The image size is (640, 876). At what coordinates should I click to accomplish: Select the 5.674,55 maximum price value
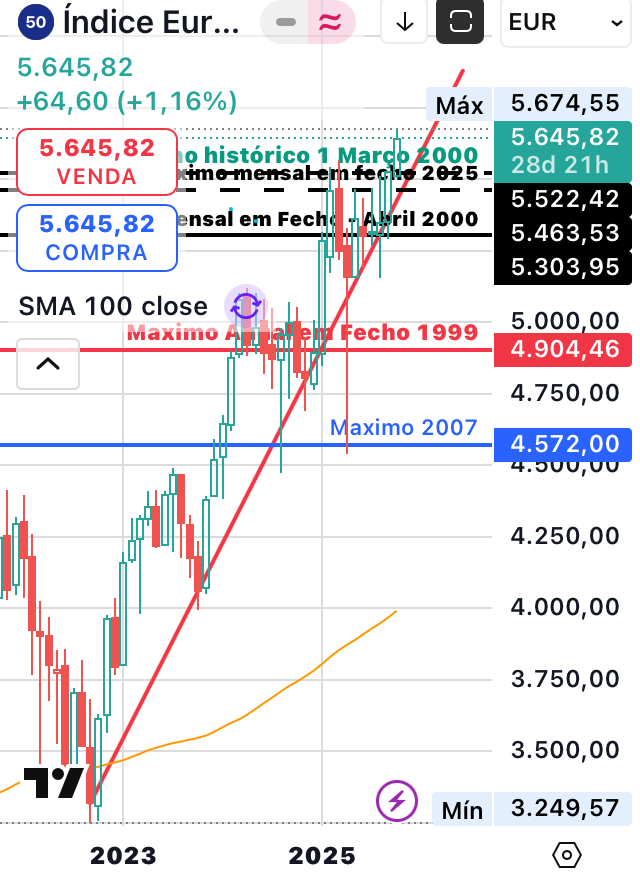(x=565, y=103)
